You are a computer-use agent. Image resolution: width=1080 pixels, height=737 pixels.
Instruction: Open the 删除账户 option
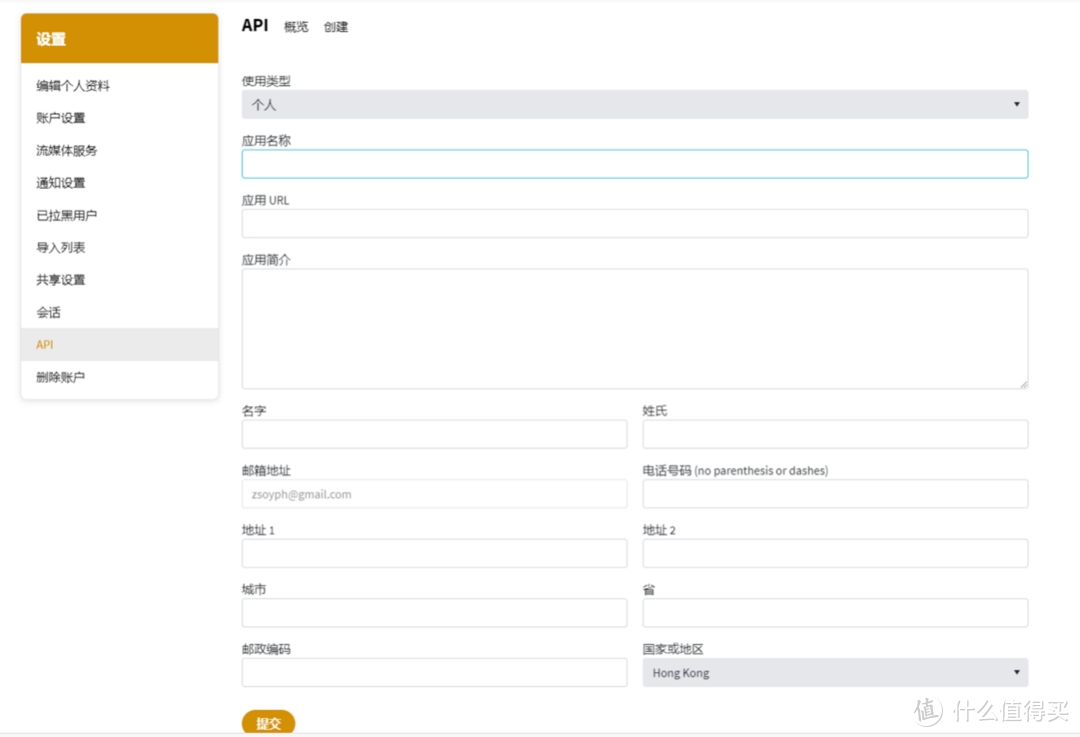tap(61, 376)
